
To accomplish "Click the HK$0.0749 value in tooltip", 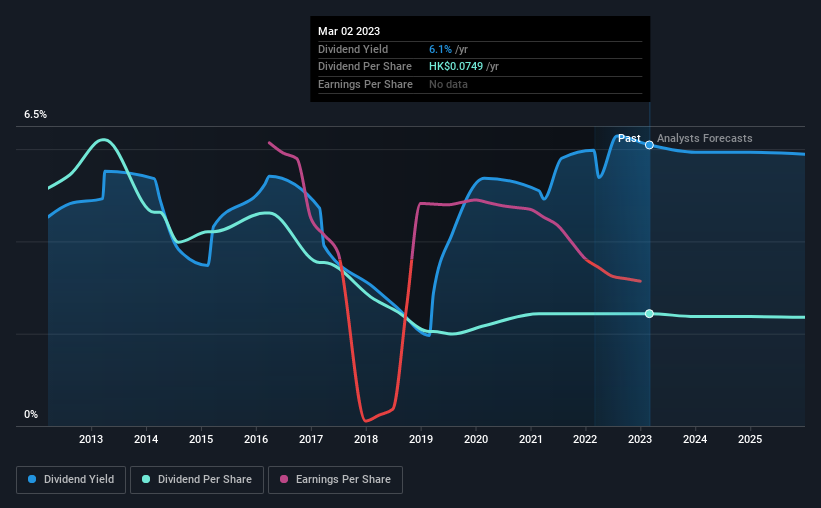I will (456, 67).
